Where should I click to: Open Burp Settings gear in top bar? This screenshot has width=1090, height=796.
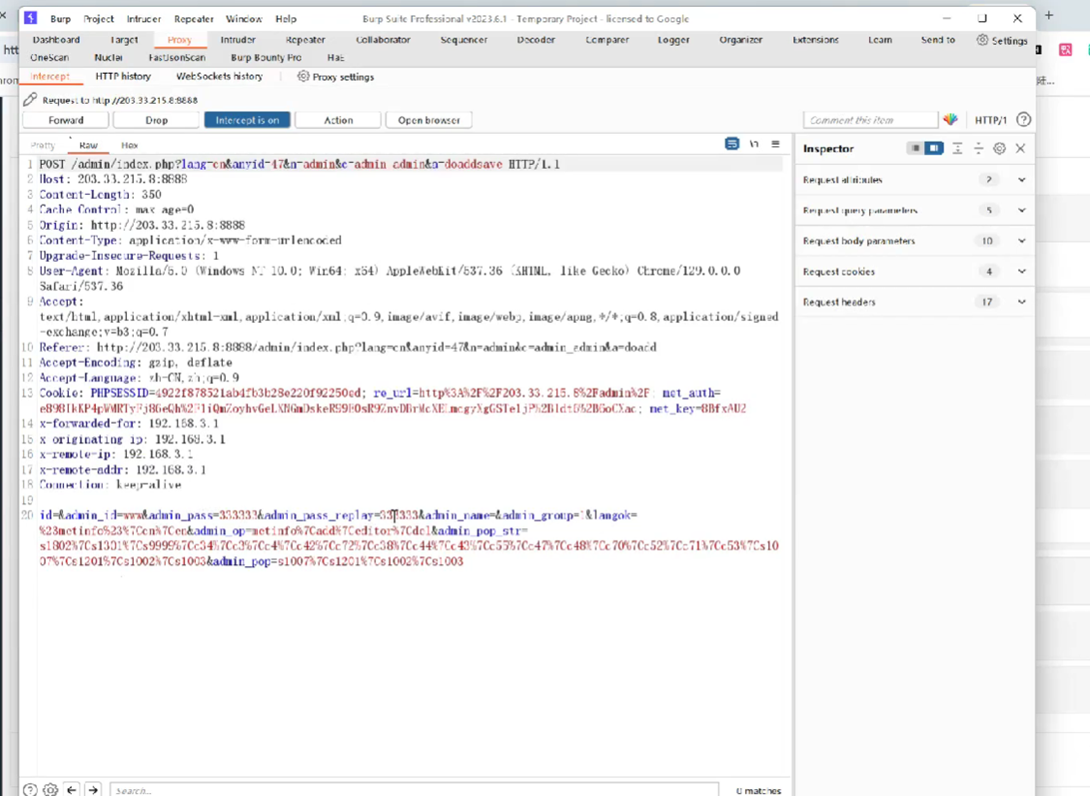(x=1002, y=40)
